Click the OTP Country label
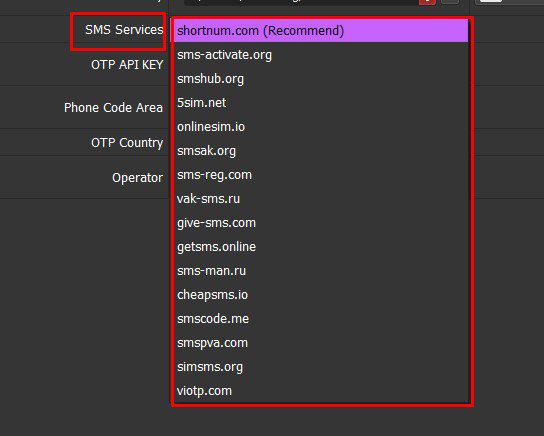The width and height of the screenshot is (544, 436). [127, 143]
